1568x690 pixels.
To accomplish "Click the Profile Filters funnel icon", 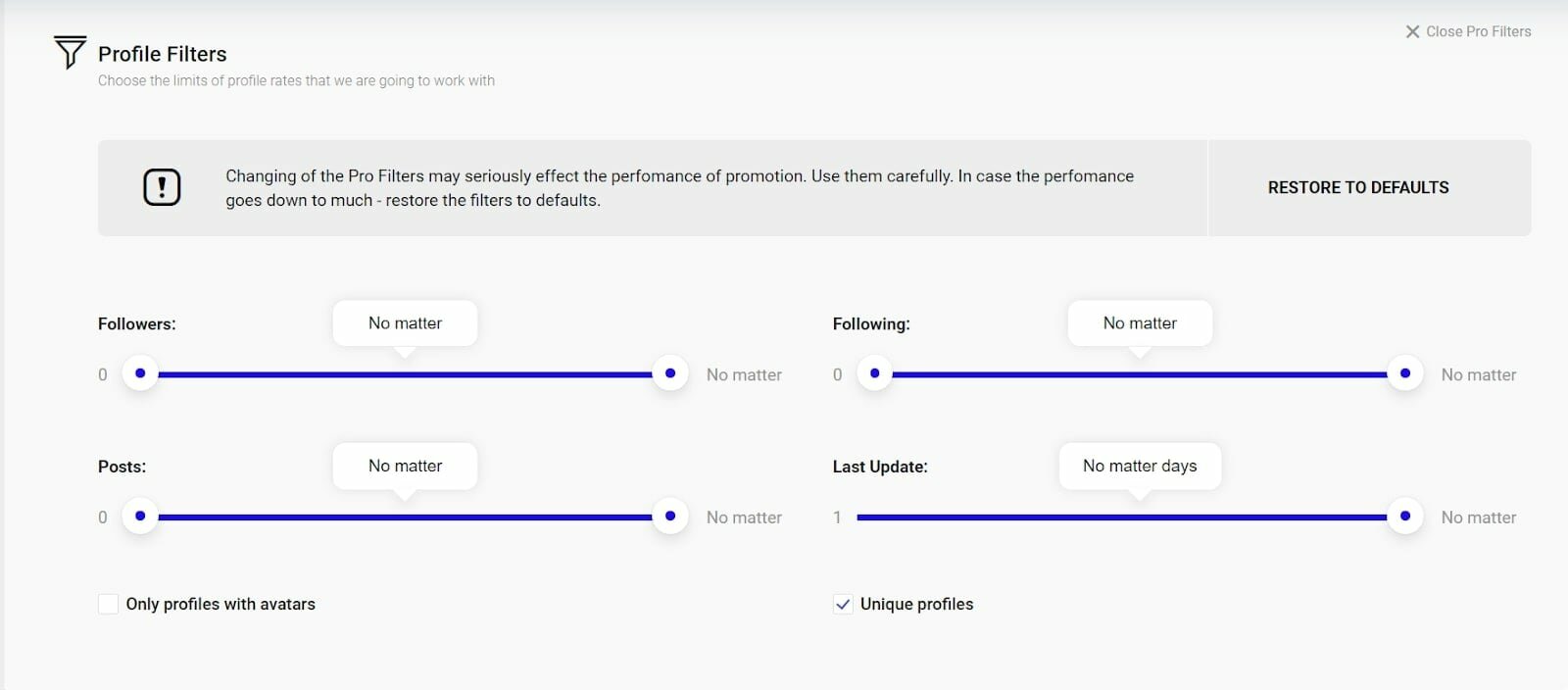I will click(x=70, y=52).
